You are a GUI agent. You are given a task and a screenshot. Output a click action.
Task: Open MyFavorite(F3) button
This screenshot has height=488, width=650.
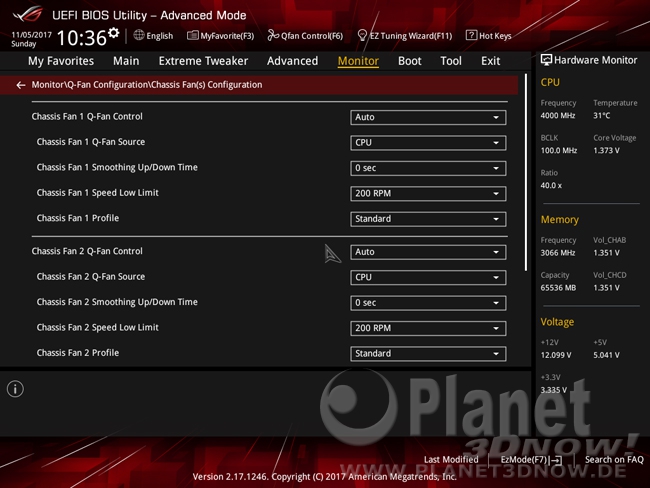[x=221, y=36]
